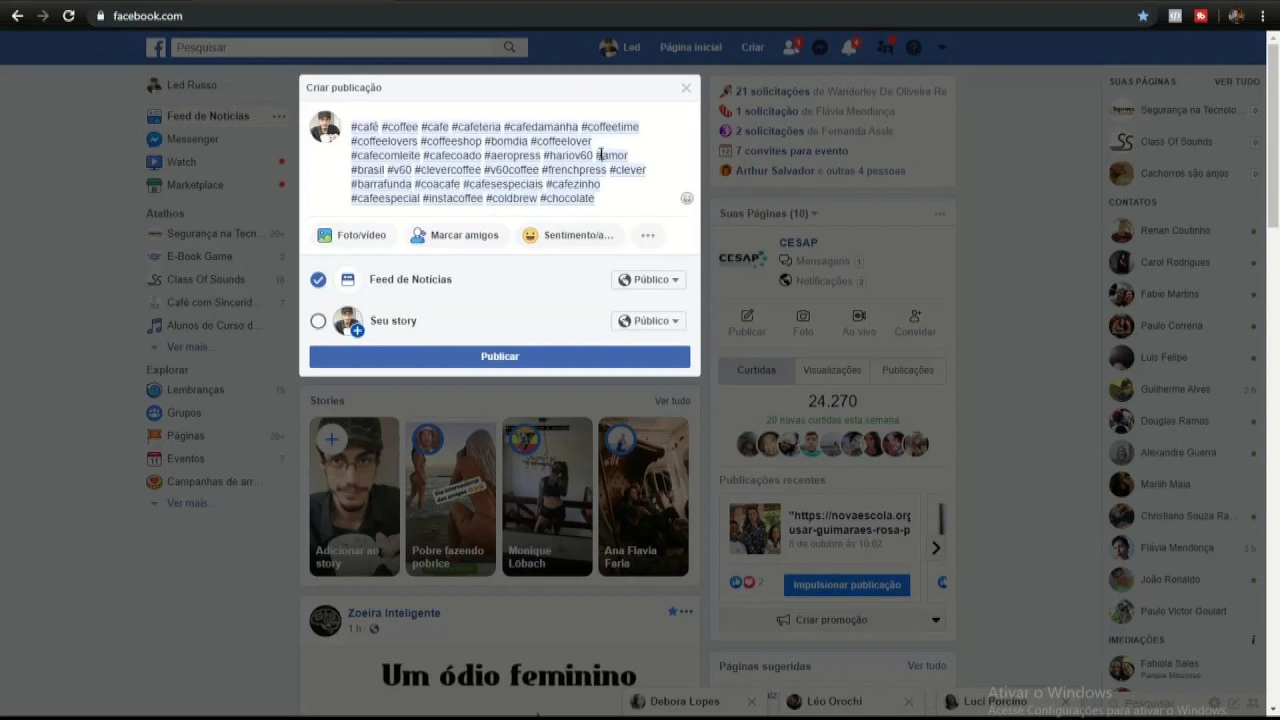The height and width of the screenshot is (720, 1280).
Task: Expand Ver mais under Explorar
Action: [x=187, y=503]
